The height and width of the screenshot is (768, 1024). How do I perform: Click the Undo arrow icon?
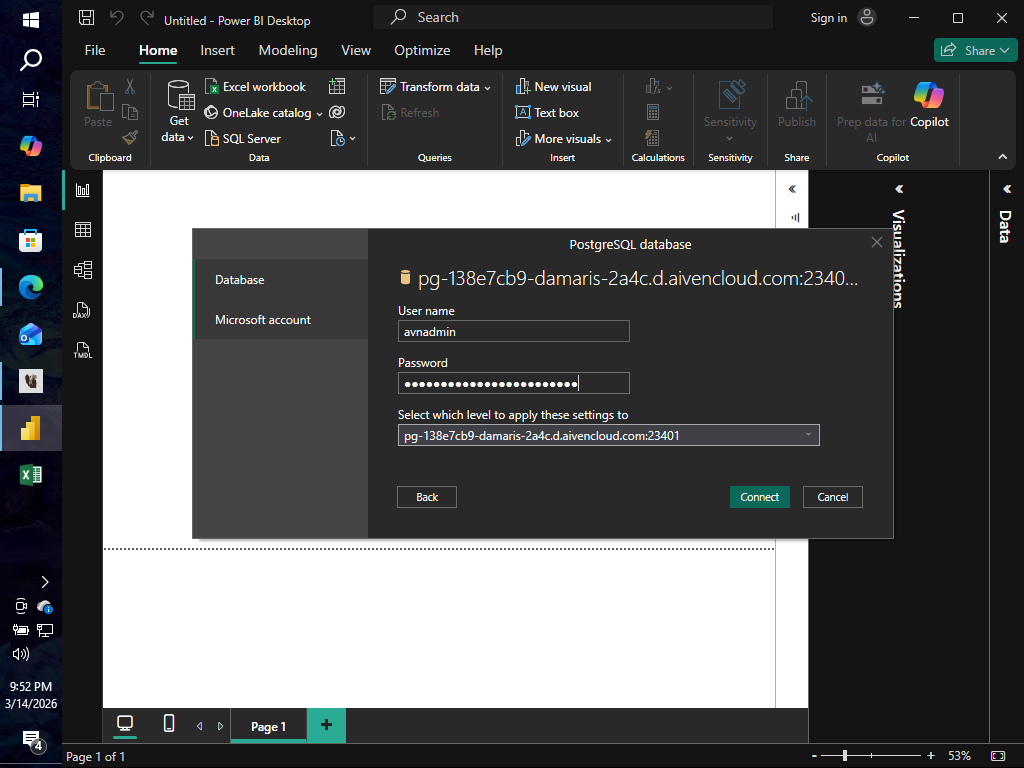(117, 18)
